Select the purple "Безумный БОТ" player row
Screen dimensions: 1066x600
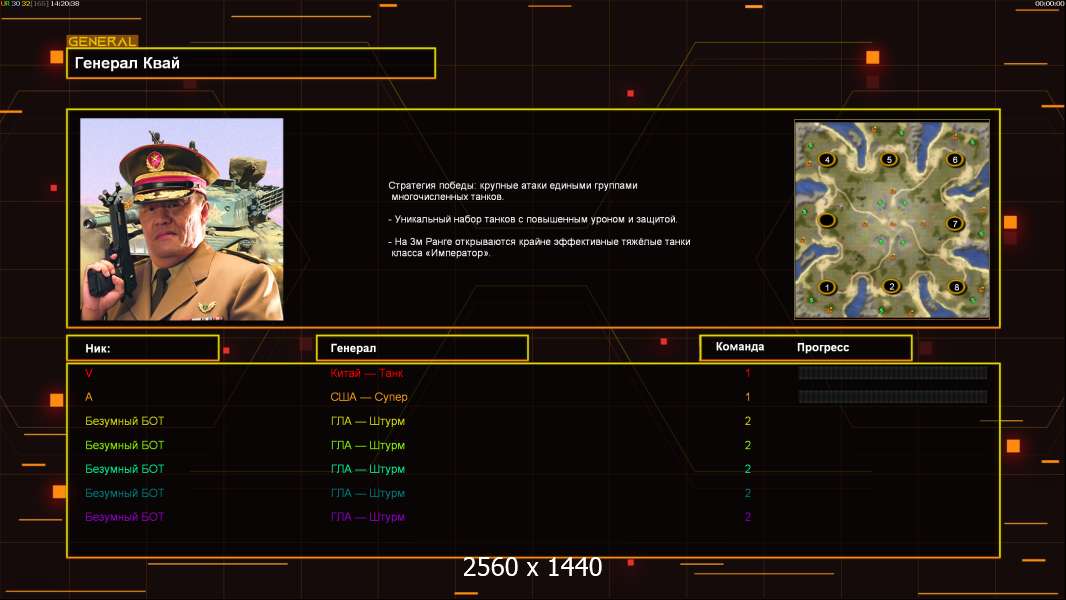tap(124, 517)
